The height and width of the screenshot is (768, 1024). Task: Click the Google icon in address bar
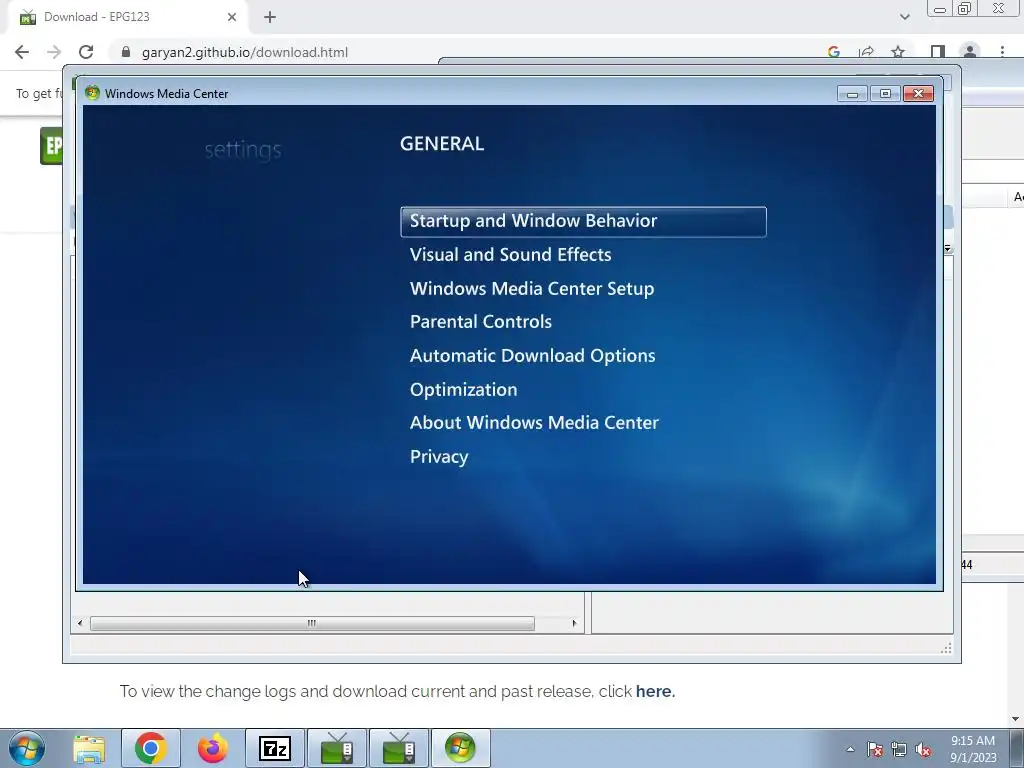click(834, 52)
